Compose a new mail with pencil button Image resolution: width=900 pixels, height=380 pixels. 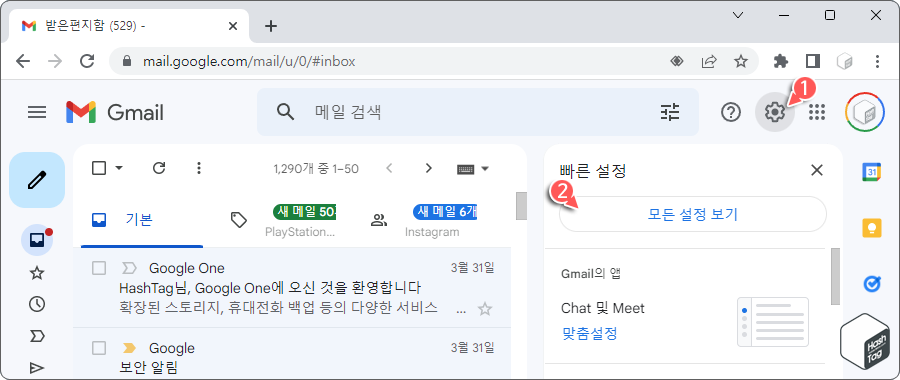[x=37, y=180]
